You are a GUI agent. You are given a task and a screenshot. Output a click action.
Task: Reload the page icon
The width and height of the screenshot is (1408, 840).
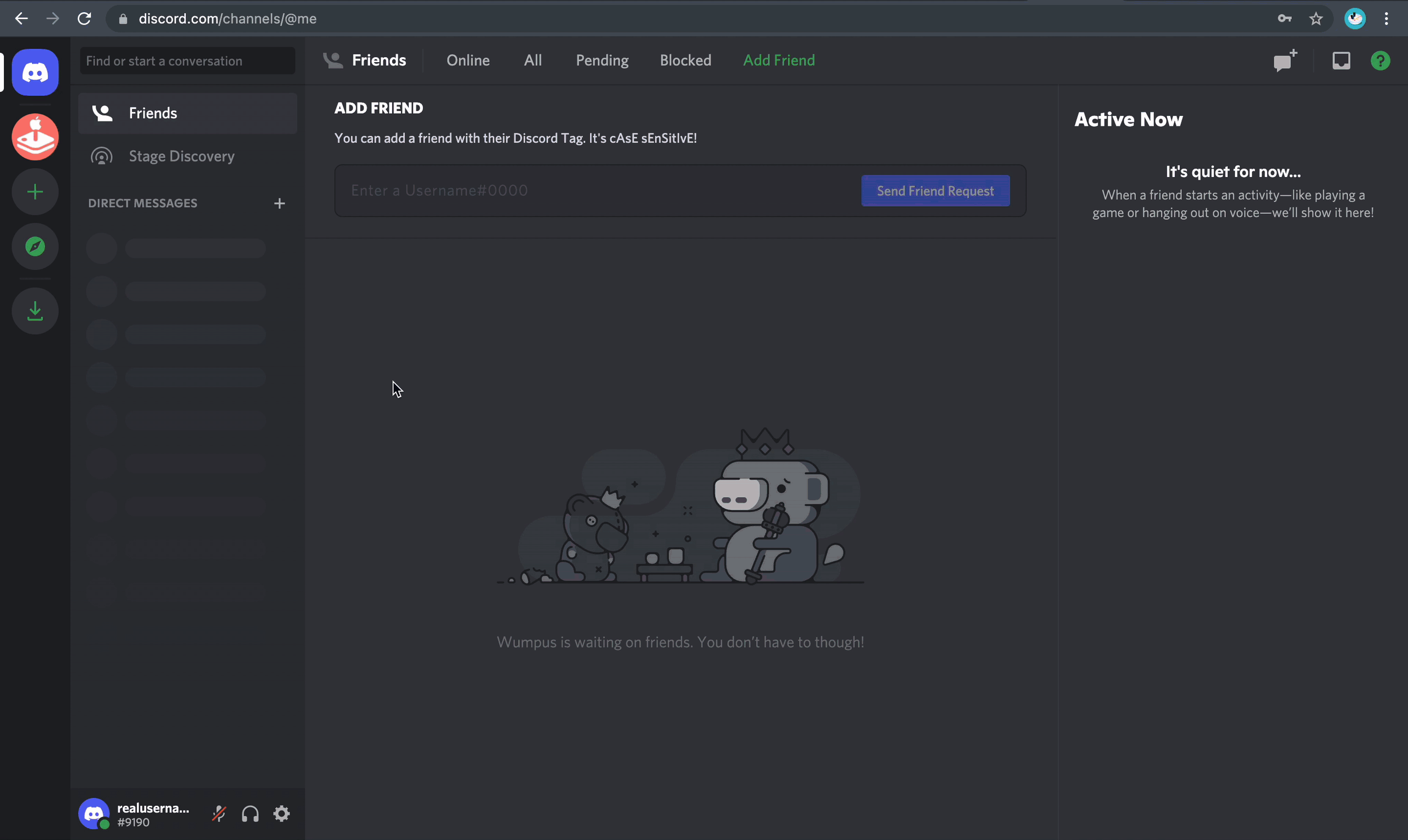pos(84,19)
